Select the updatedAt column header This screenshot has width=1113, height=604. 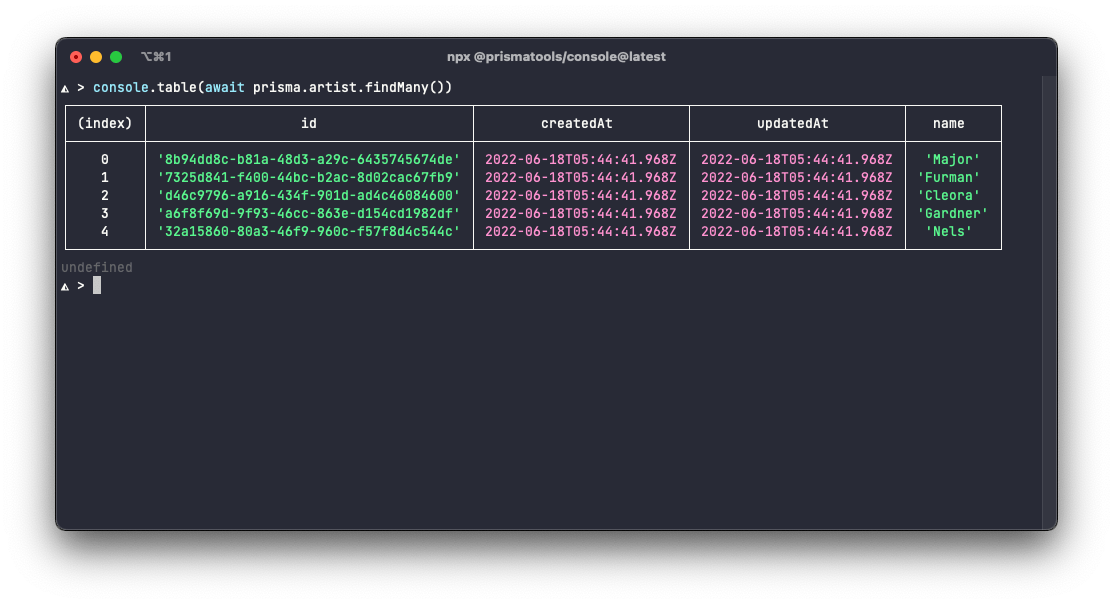795,123
